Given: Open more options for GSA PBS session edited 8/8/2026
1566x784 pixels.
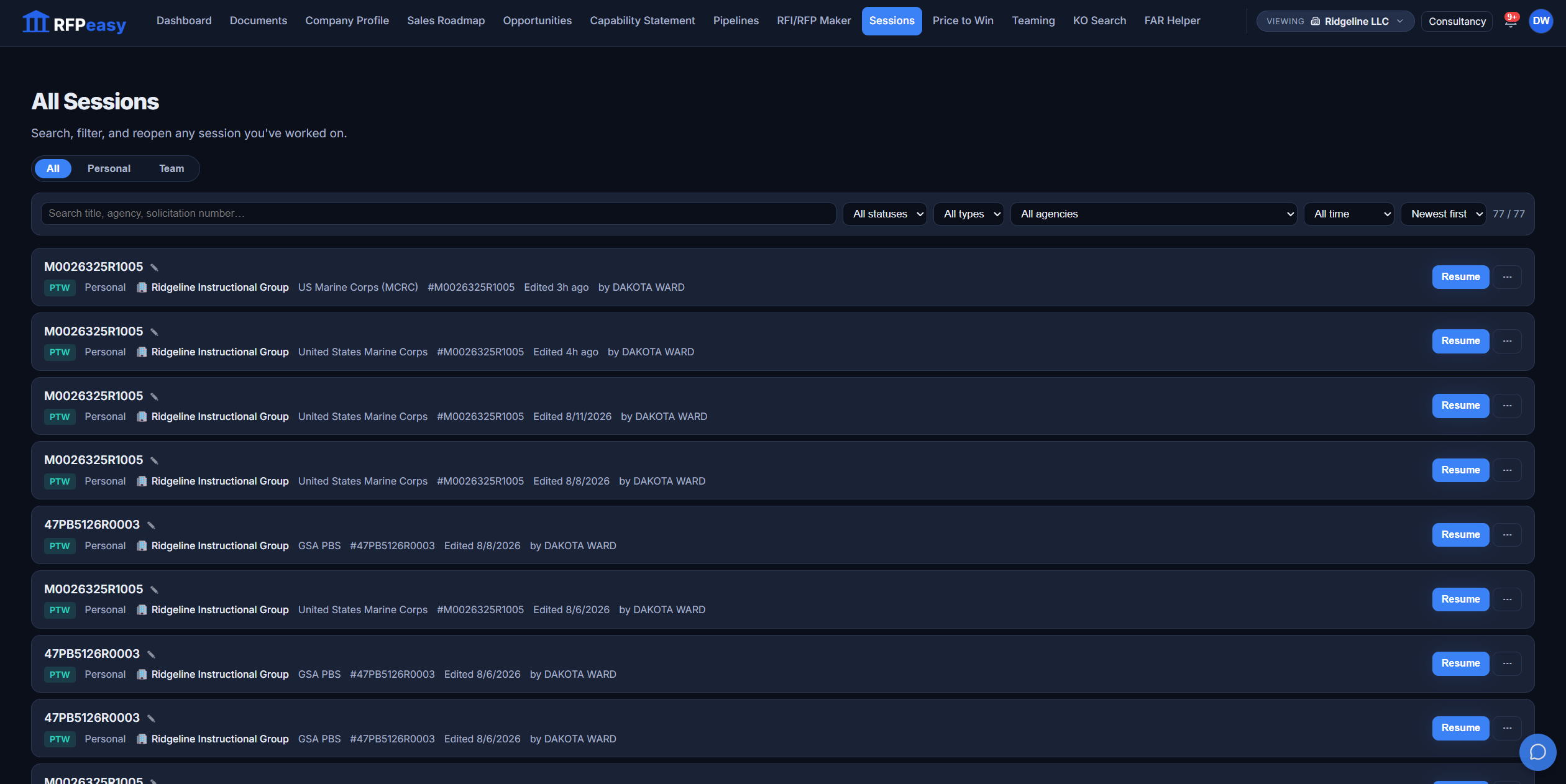Looking at the screenshot, I should click(x=1508, y=535).
